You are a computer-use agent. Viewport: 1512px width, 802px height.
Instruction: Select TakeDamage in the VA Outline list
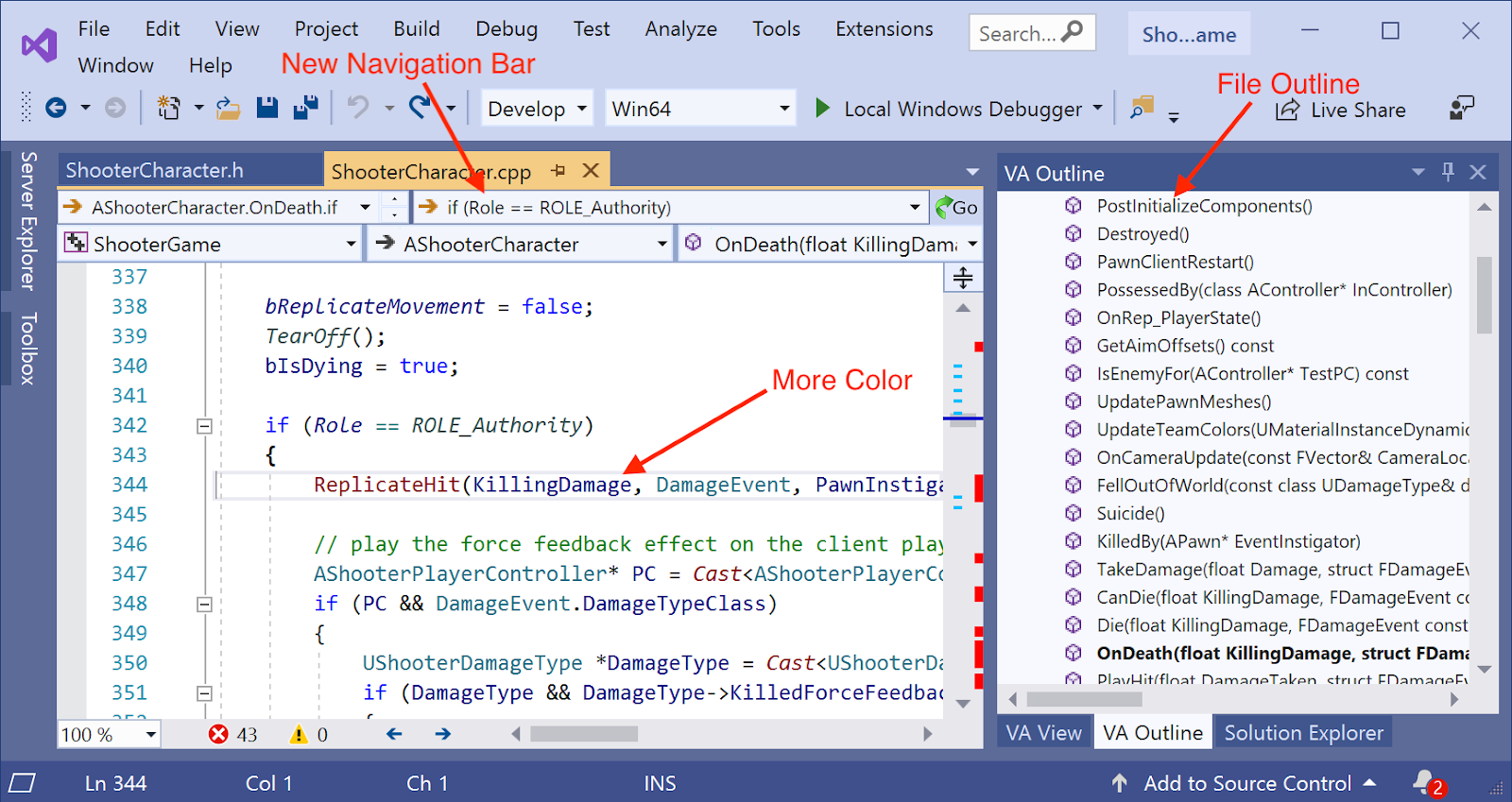click(x=1282, y=569)
